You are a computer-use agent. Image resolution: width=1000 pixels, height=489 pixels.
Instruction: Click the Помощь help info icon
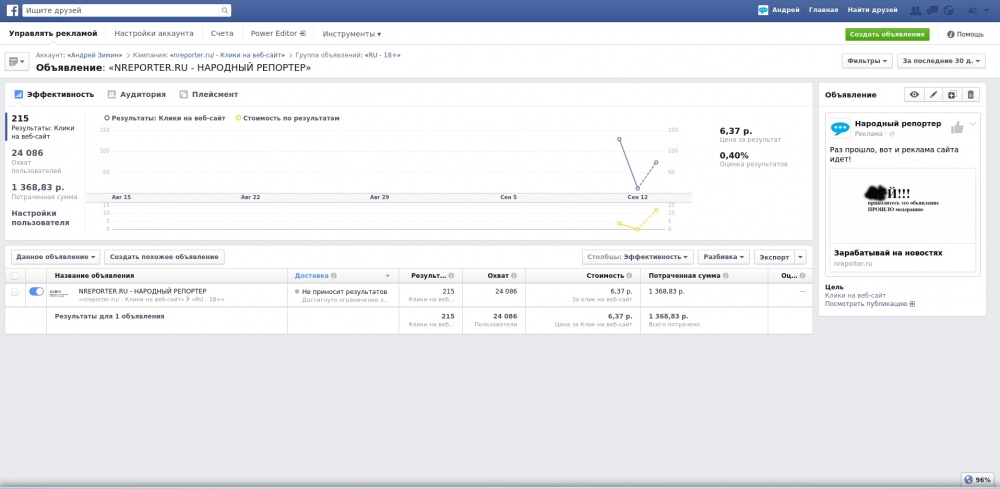[x=950, y=34]
